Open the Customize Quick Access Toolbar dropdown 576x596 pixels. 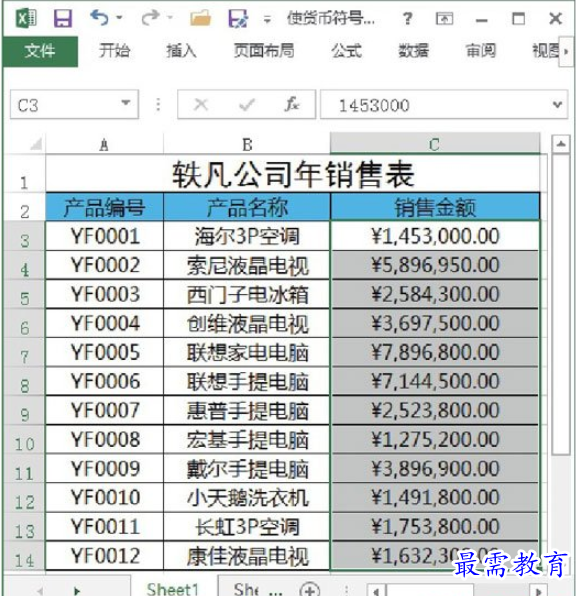[267, 19]
